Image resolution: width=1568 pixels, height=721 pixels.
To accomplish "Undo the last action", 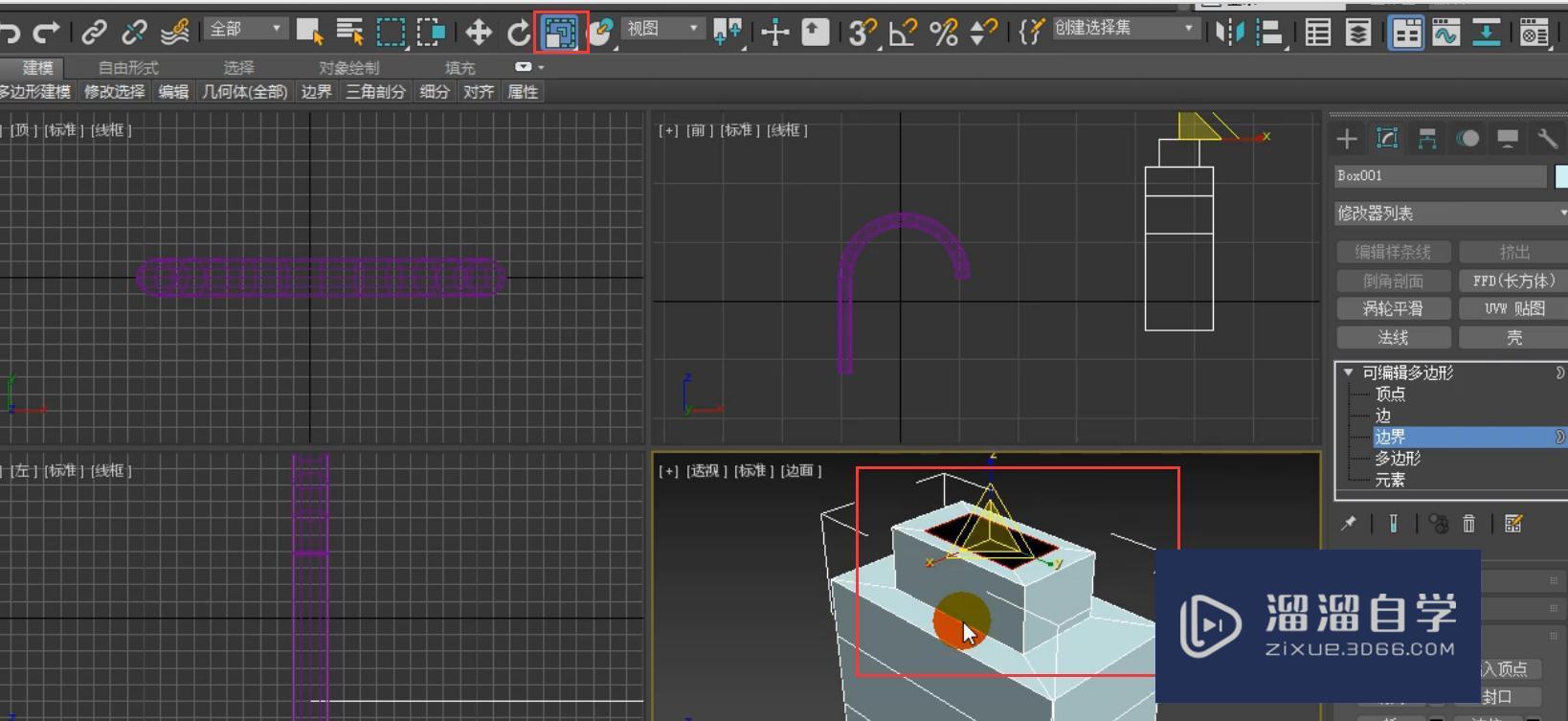I will [9, 34].
